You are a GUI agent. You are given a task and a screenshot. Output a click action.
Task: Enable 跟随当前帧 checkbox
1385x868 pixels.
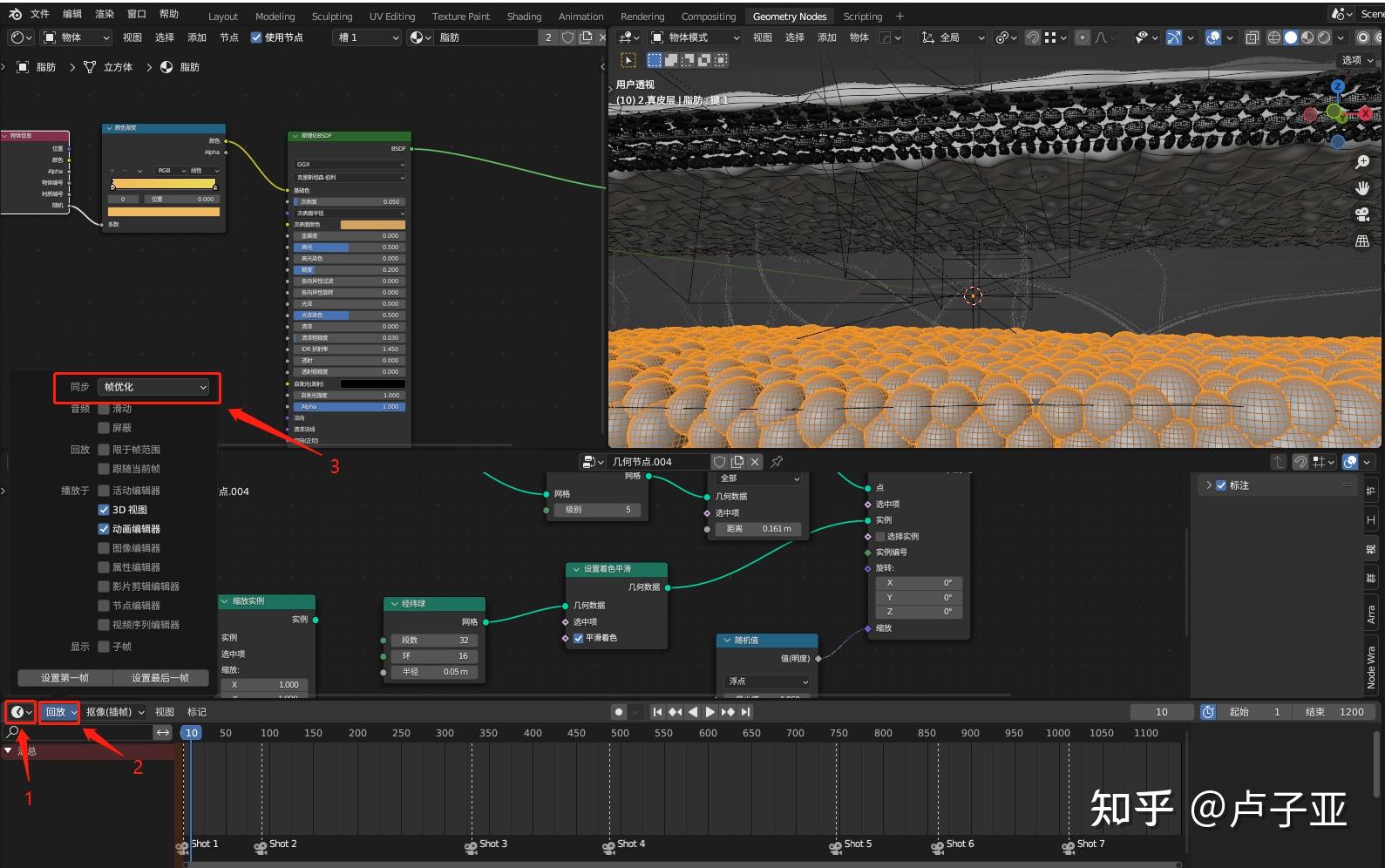[104, 469]
